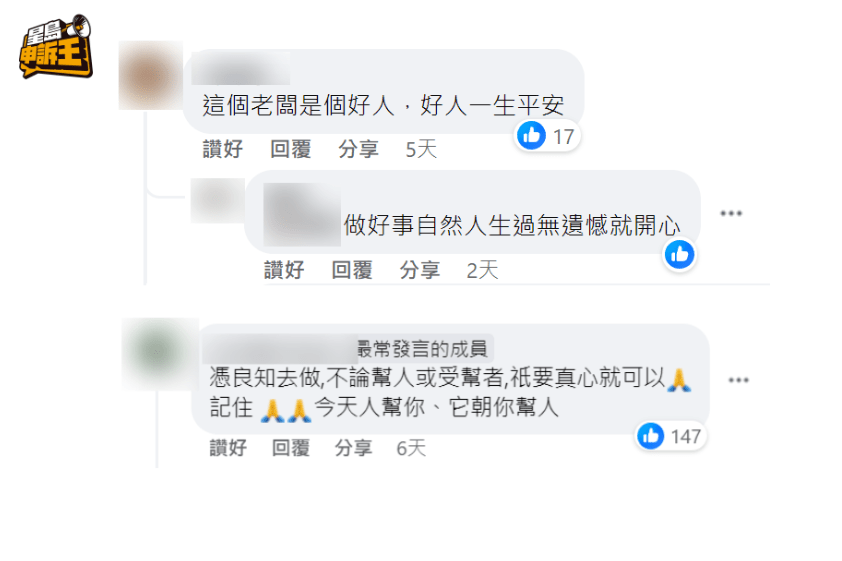Open the more options menu on the reply
The height and width of the screenshot is (561, 842).
coord(731,213)
